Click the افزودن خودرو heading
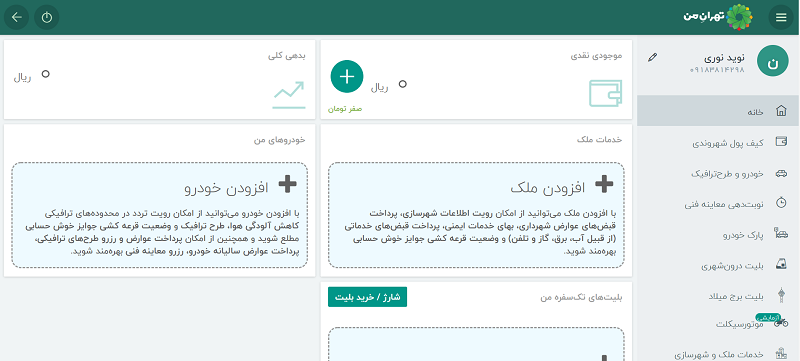Screen dimensions: 800x361 226,187
